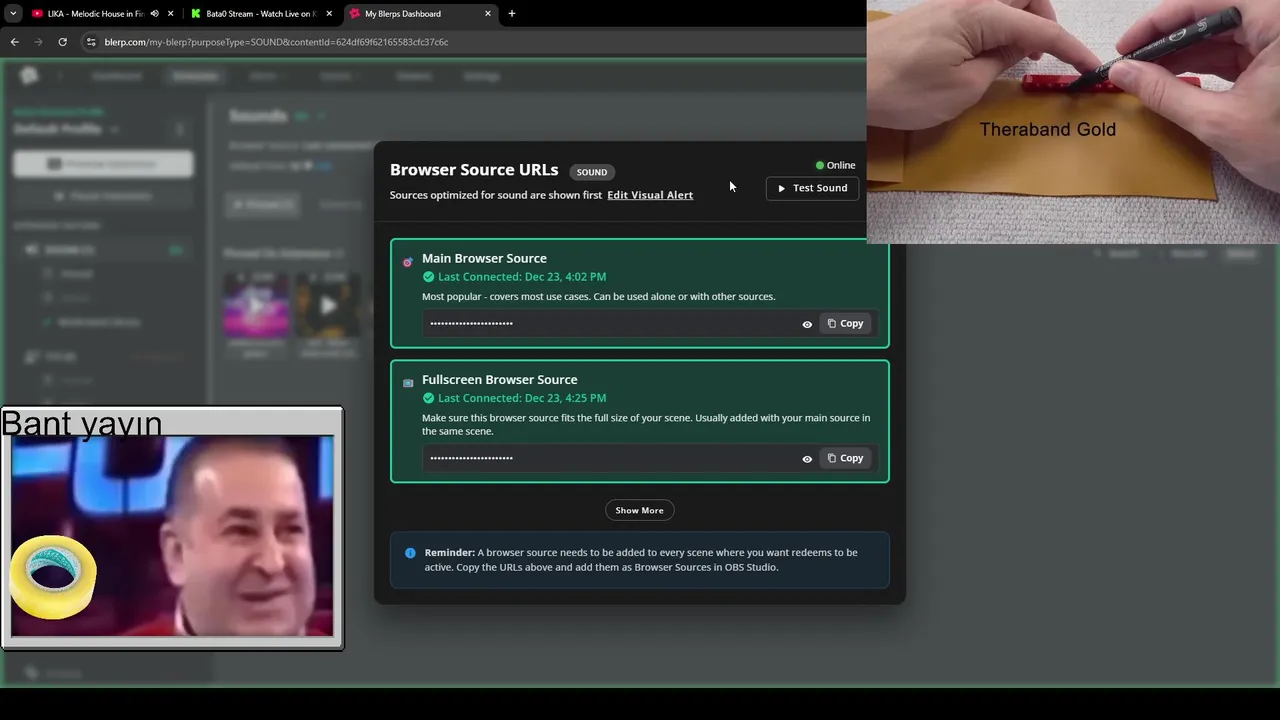Image resolution: width=1280 pixels, height=720 pixels.
Task: Click the Online status indicator
Action: 835,165
